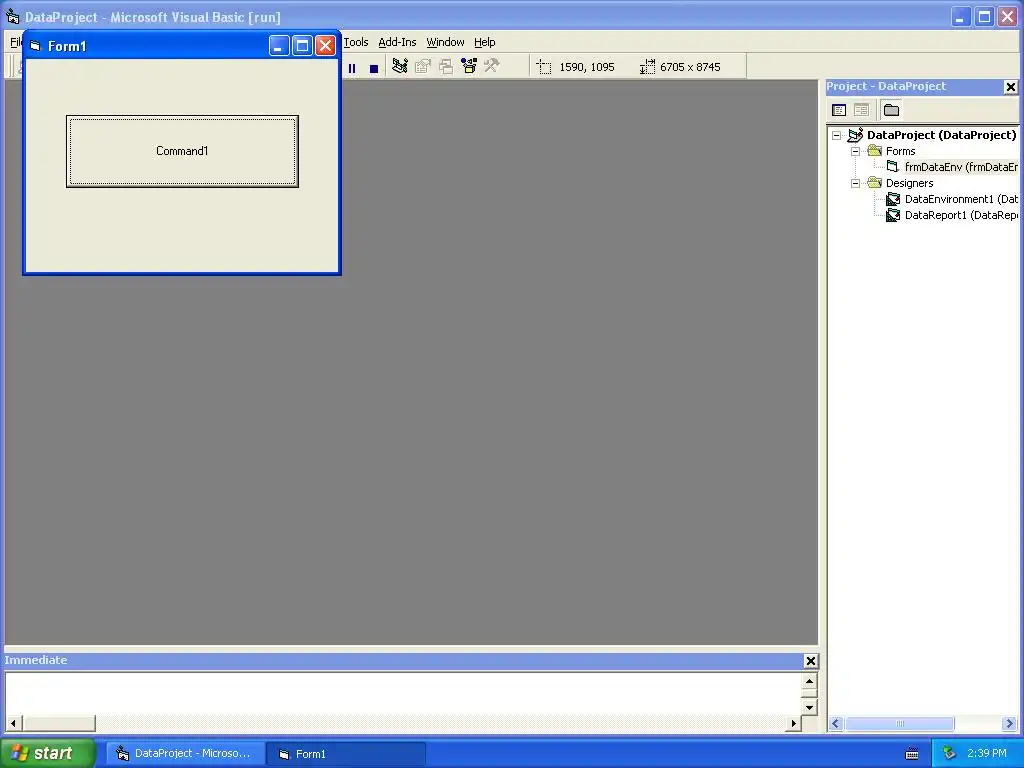
Task: Click the 2:39 PM clock
Action: tap(987, 754)
